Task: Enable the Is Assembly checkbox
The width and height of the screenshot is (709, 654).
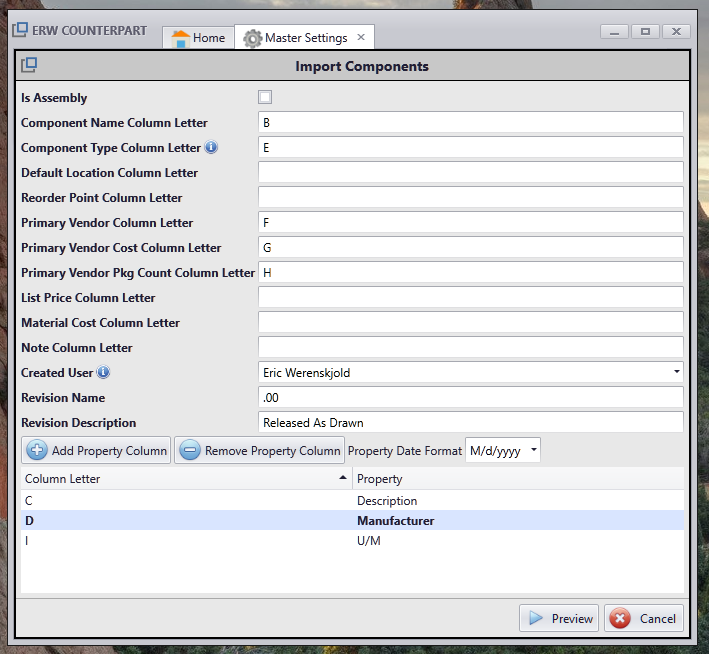Action: 265,97
